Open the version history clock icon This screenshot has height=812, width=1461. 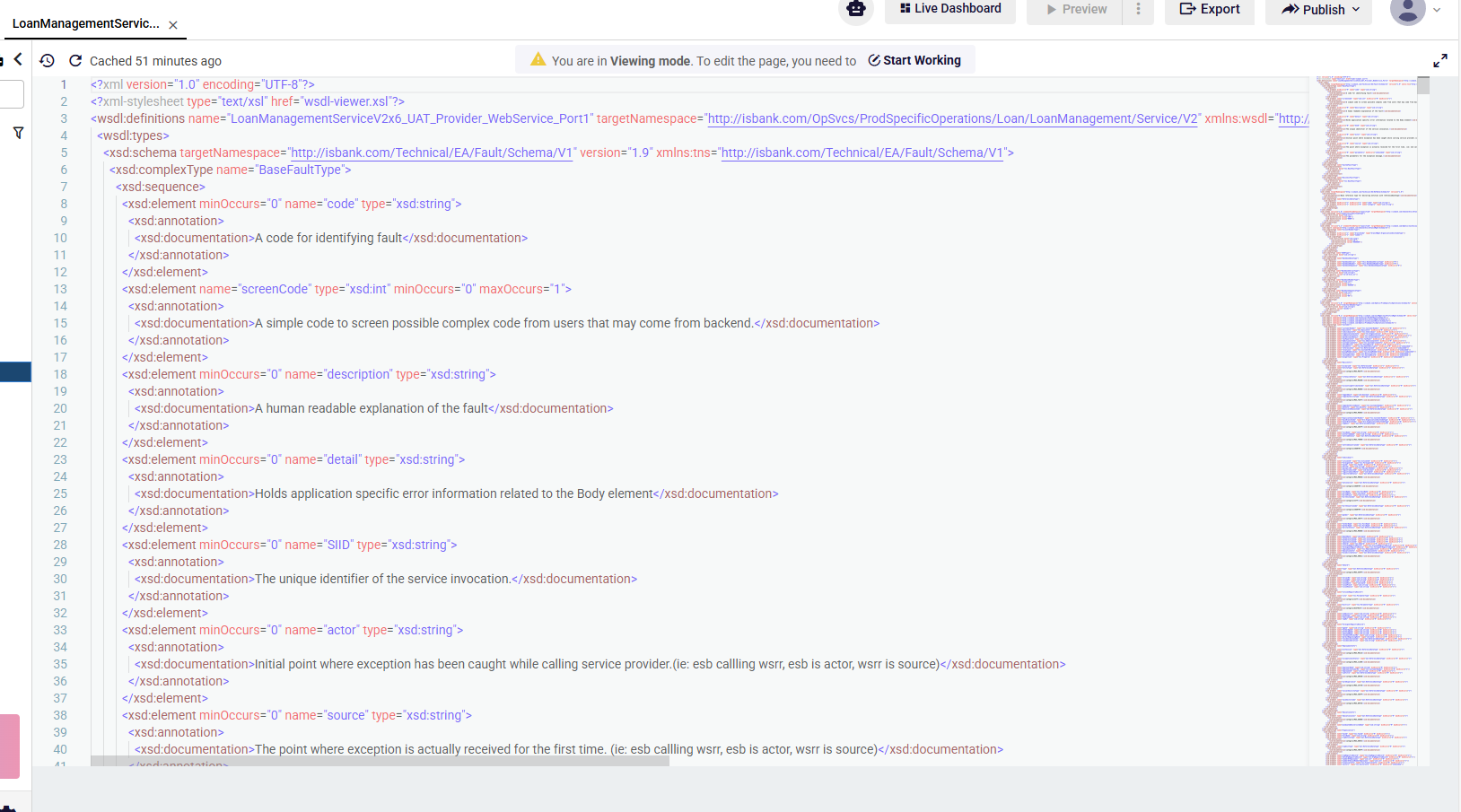[x=48, y=60]
